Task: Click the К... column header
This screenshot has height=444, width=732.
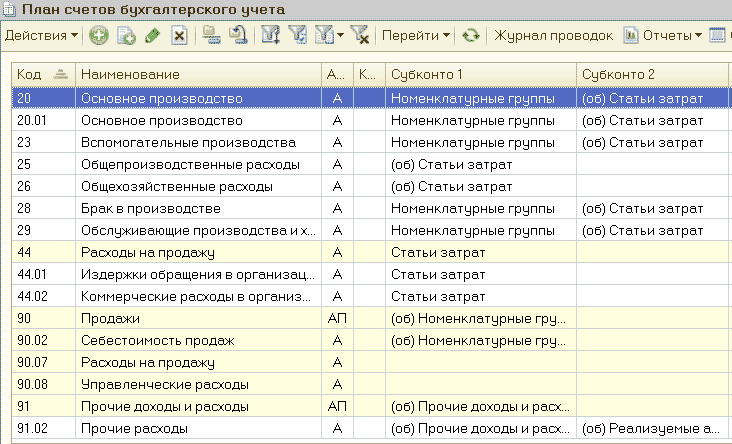Action: pyautogui.click(x=369, y=74)
